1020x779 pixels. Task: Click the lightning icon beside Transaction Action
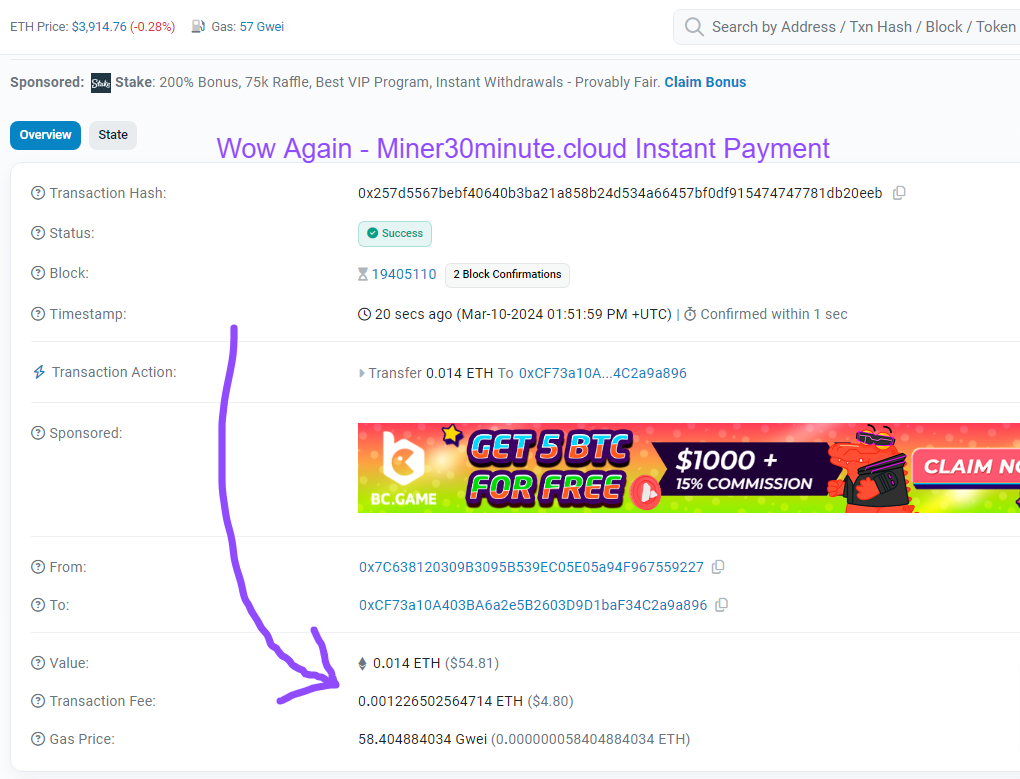click(x=39, y=372)
